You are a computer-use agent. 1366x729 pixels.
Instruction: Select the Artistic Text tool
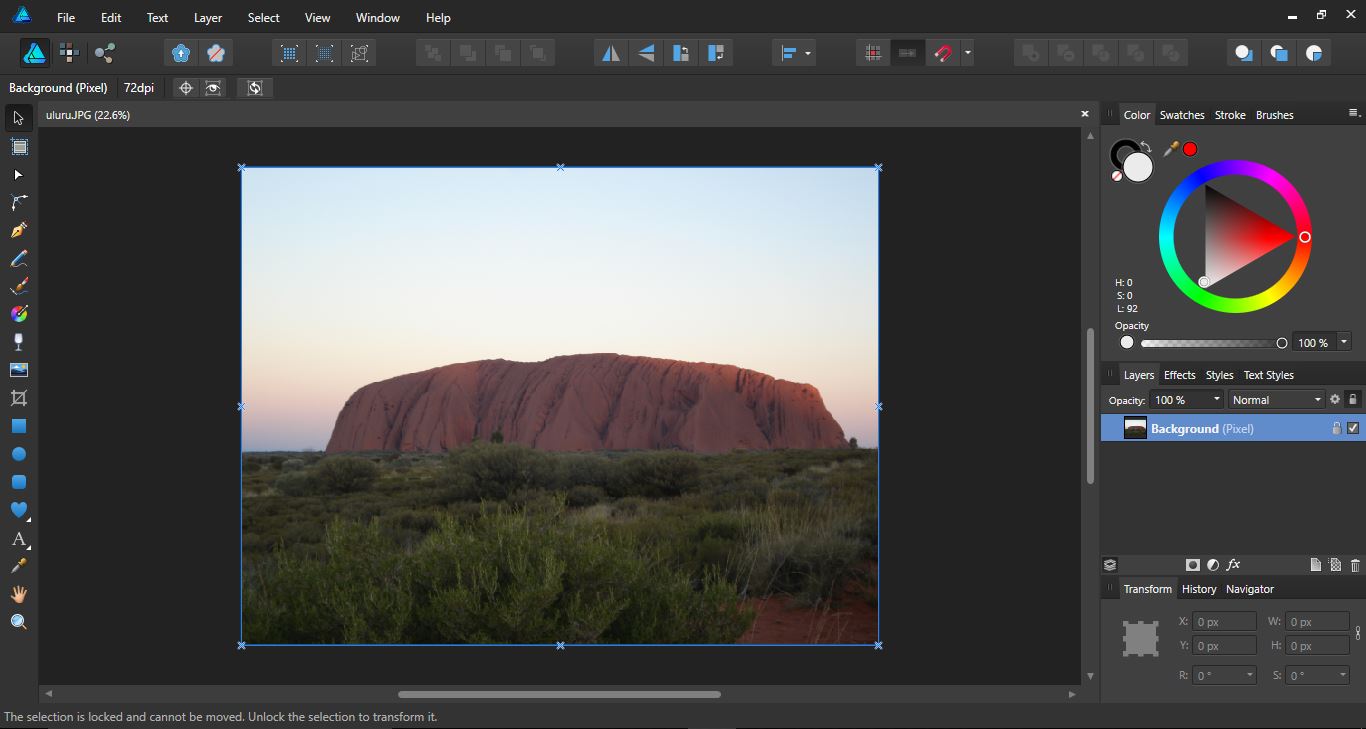(17, 539)
